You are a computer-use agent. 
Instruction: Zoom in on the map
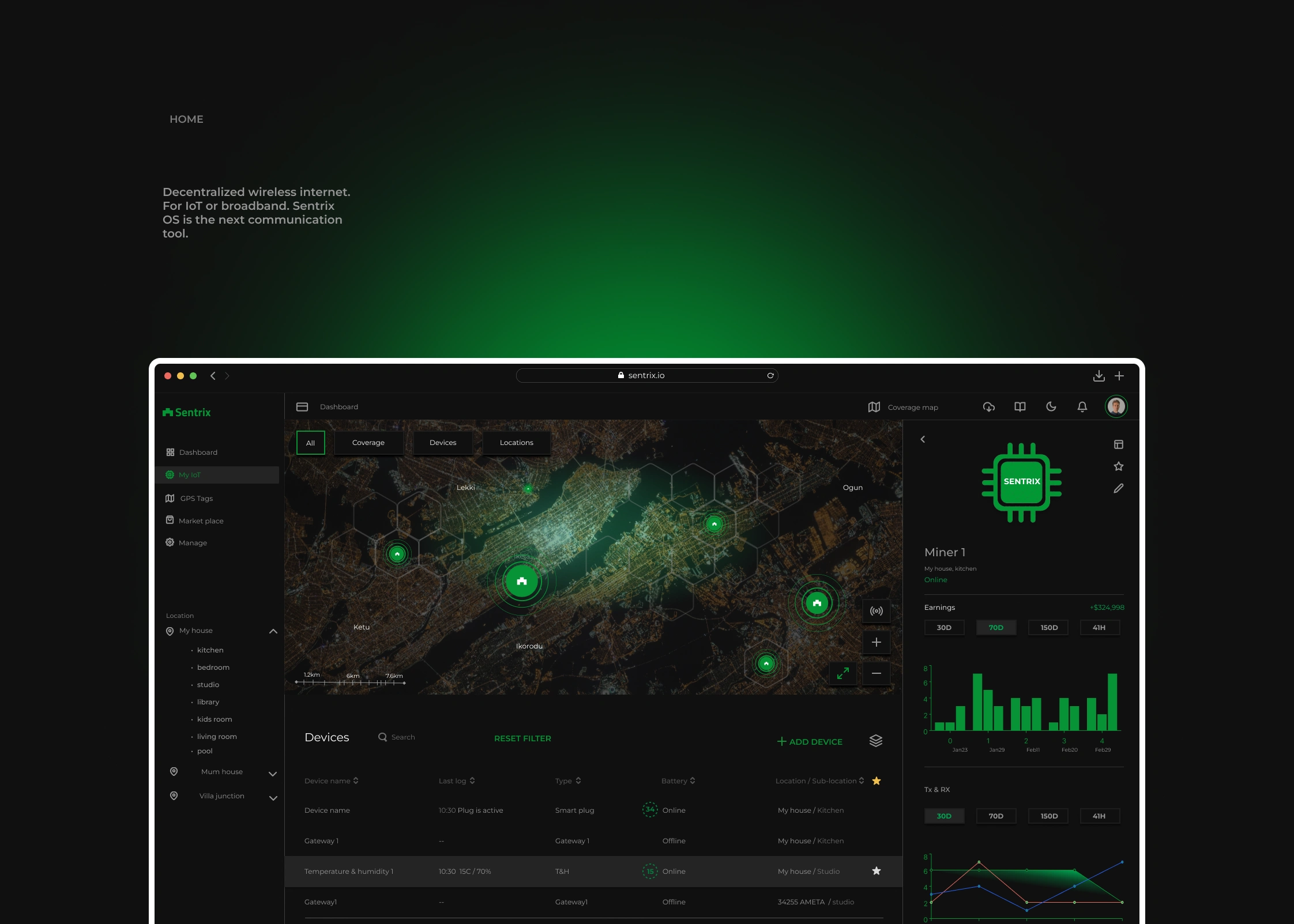tap(876, 642)
